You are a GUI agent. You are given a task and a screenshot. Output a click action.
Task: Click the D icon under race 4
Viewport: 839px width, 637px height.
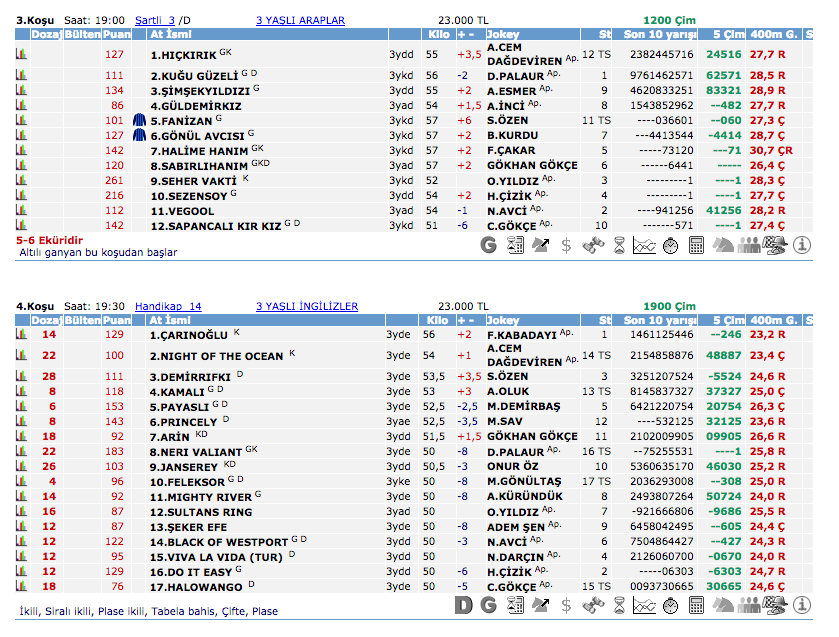point(463,605)
